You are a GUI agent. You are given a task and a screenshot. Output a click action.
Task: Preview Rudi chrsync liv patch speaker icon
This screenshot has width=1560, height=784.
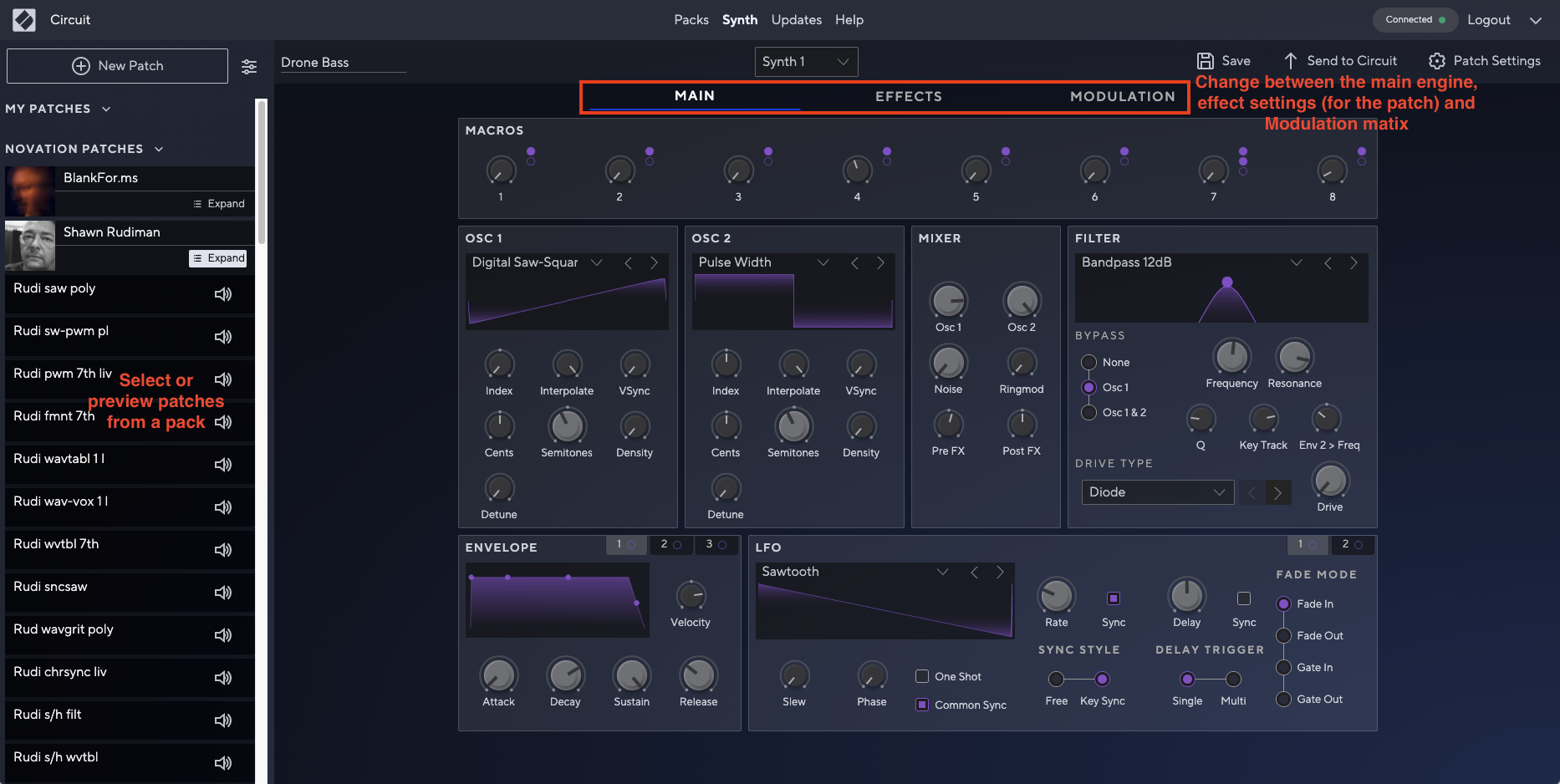pyautogui.click(x=223, y=678)
